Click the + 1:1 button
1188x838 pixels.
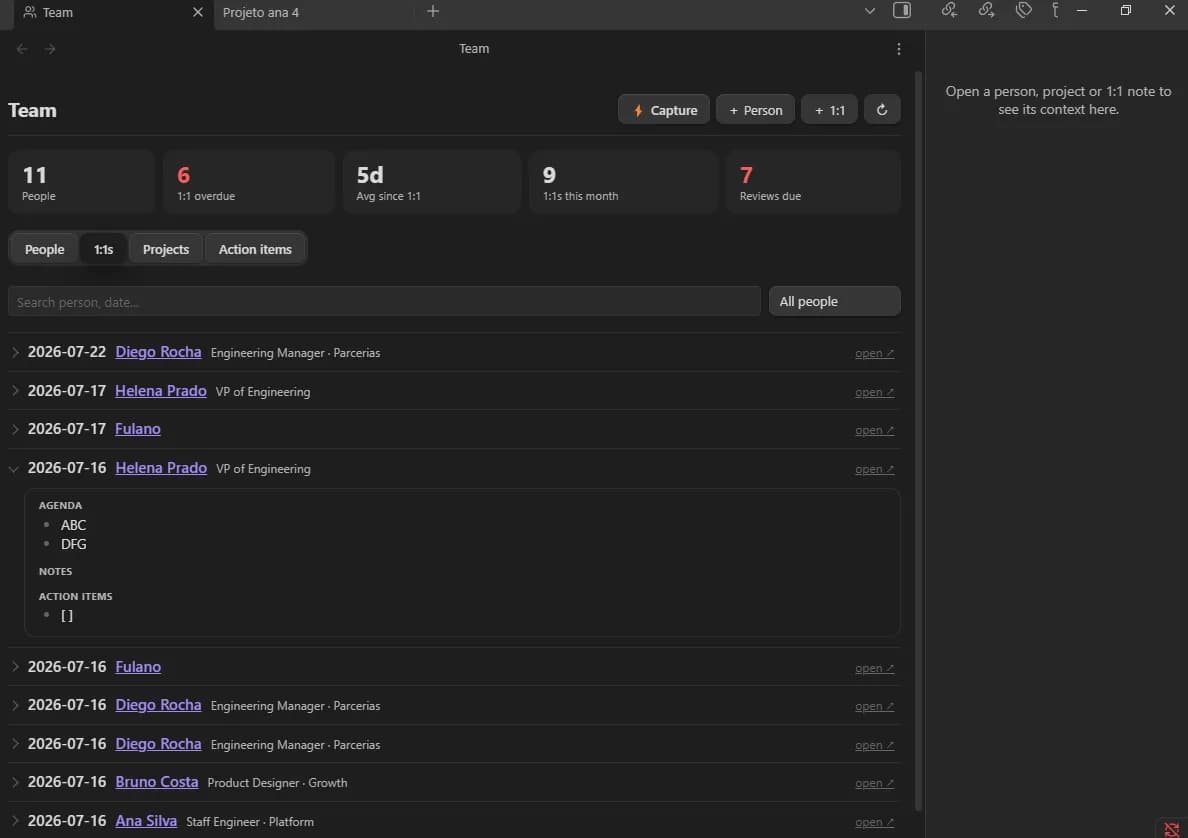click(829, 110)
